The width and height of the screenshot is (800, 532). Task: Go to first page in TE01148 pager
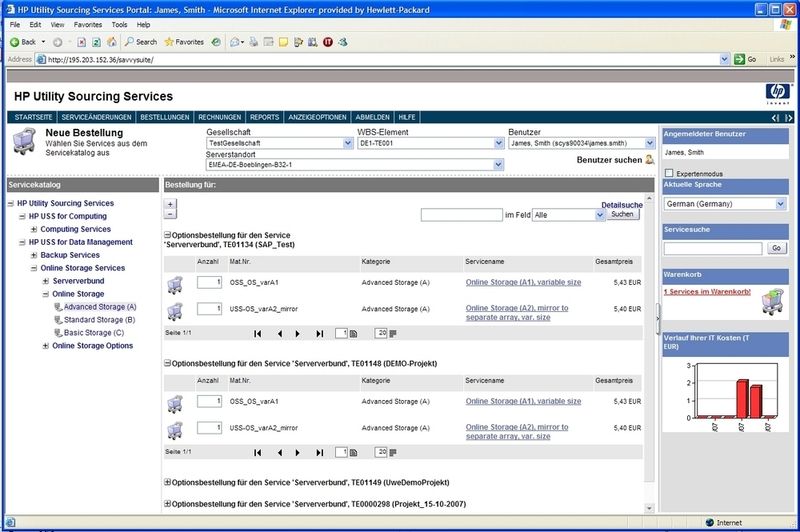[258, 452]
